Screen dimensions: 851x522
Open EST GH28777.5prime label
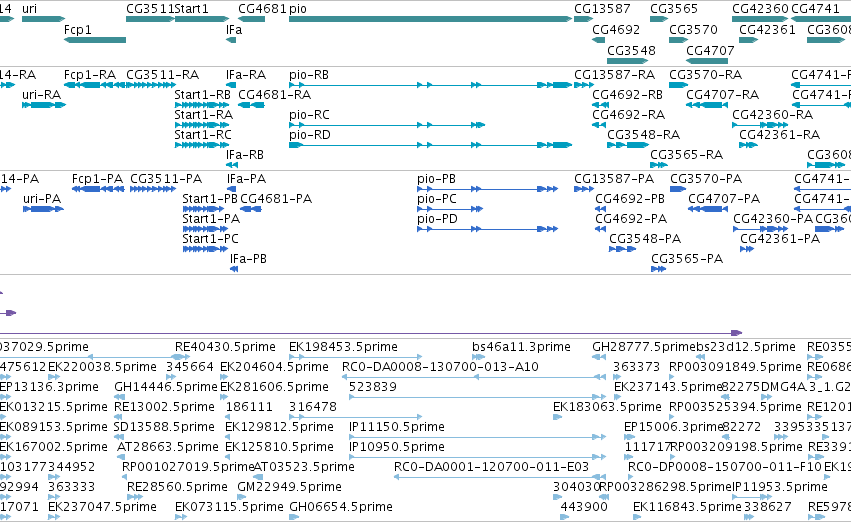pos(644,347)
